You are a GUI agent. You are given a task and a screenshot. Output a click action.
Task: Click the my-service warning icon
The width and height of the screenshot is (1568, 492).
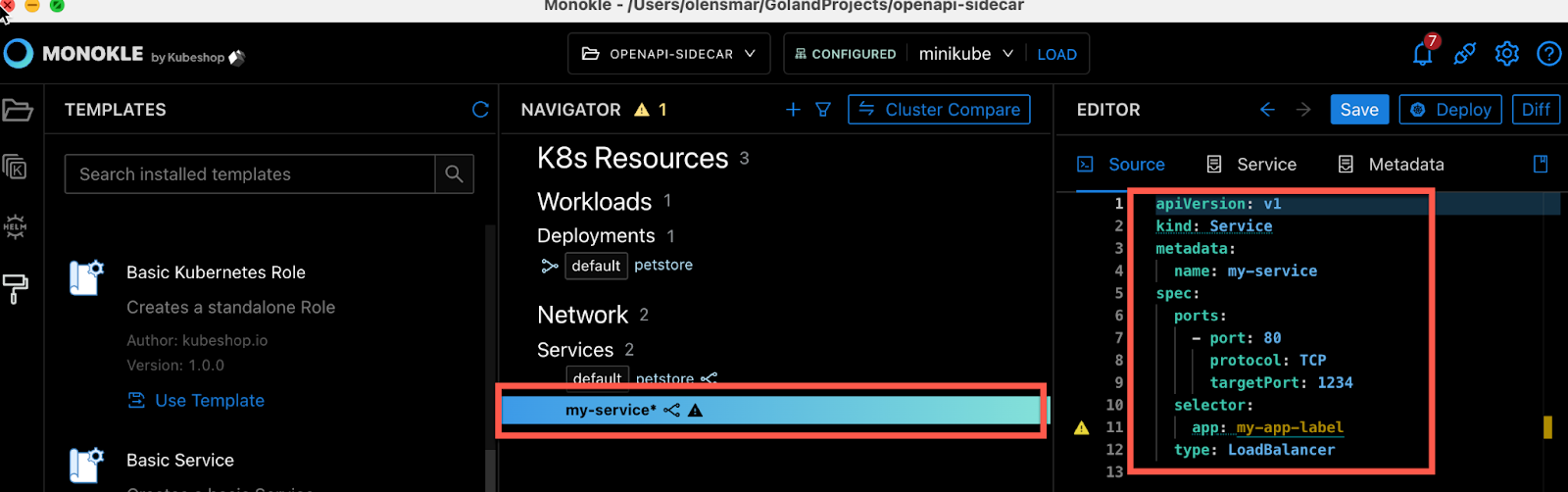click(x=696, y=410)
